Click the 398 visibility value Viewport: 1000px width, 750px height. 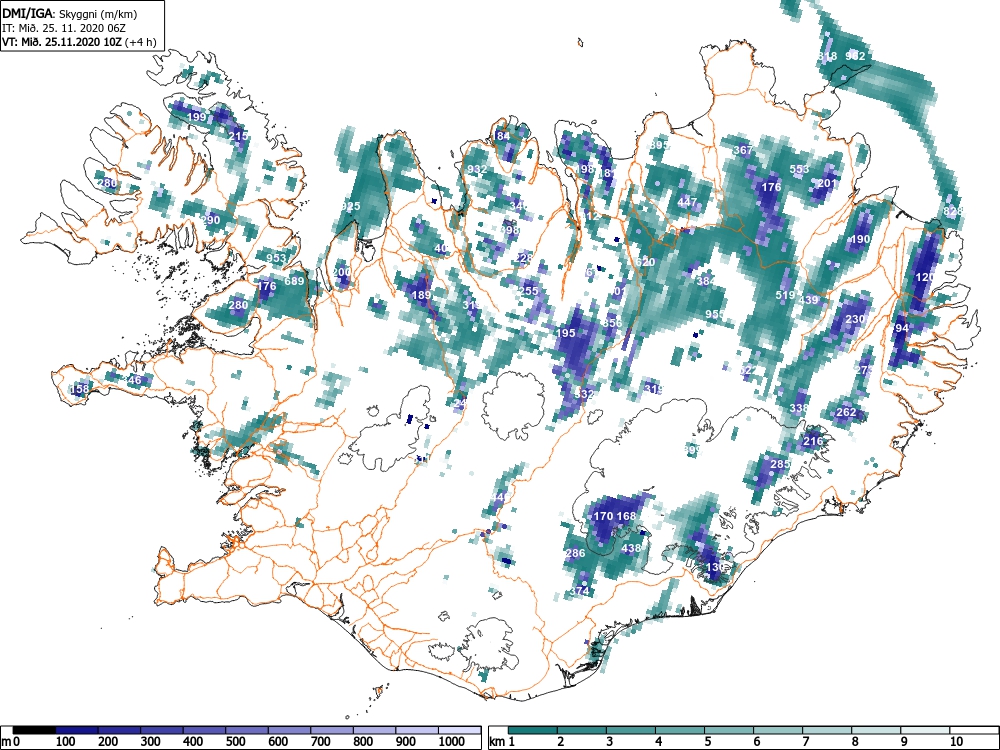point(510,230)
